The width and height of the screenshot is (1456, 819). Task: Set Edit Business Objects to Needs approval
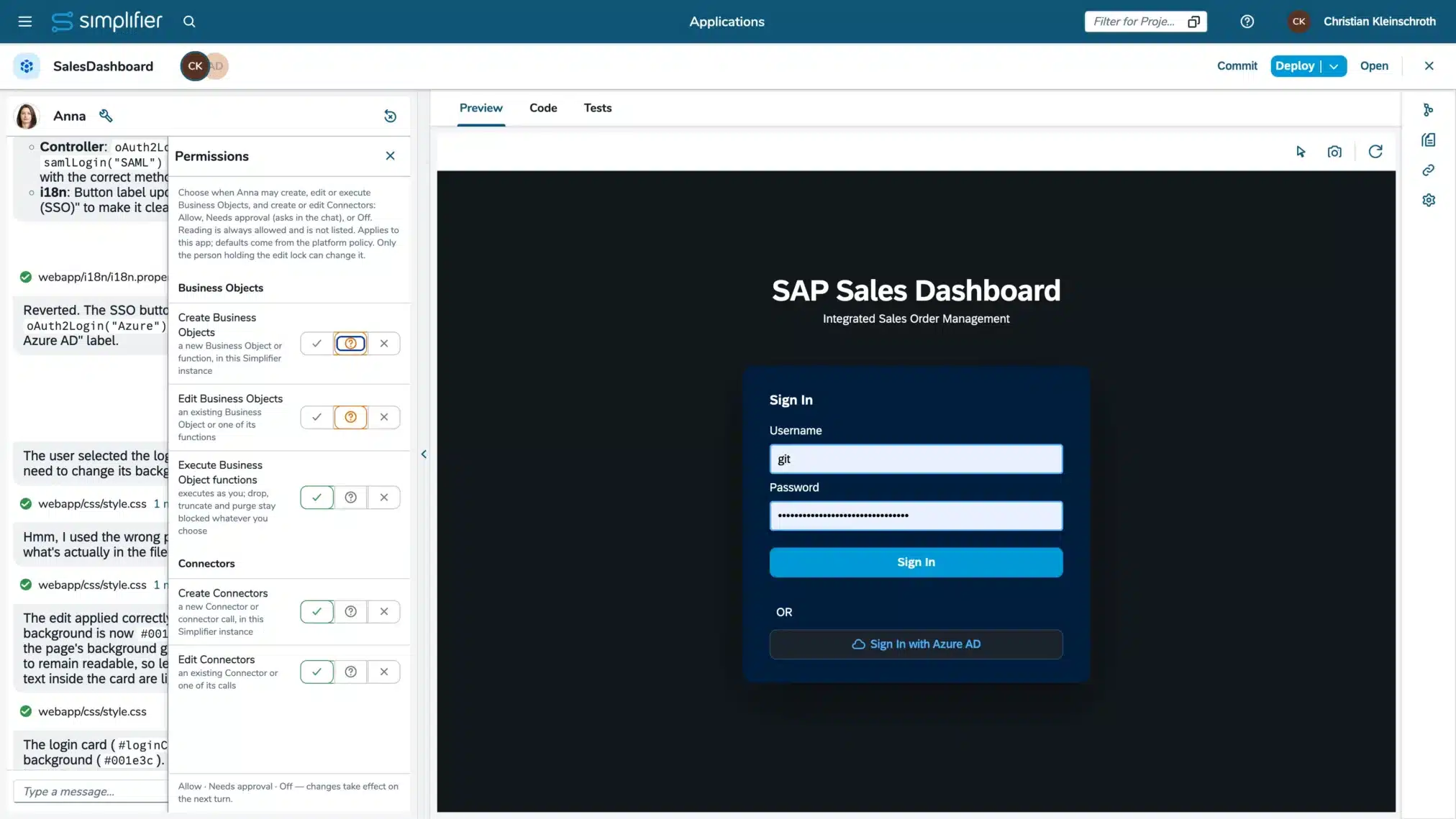(350, 417)
